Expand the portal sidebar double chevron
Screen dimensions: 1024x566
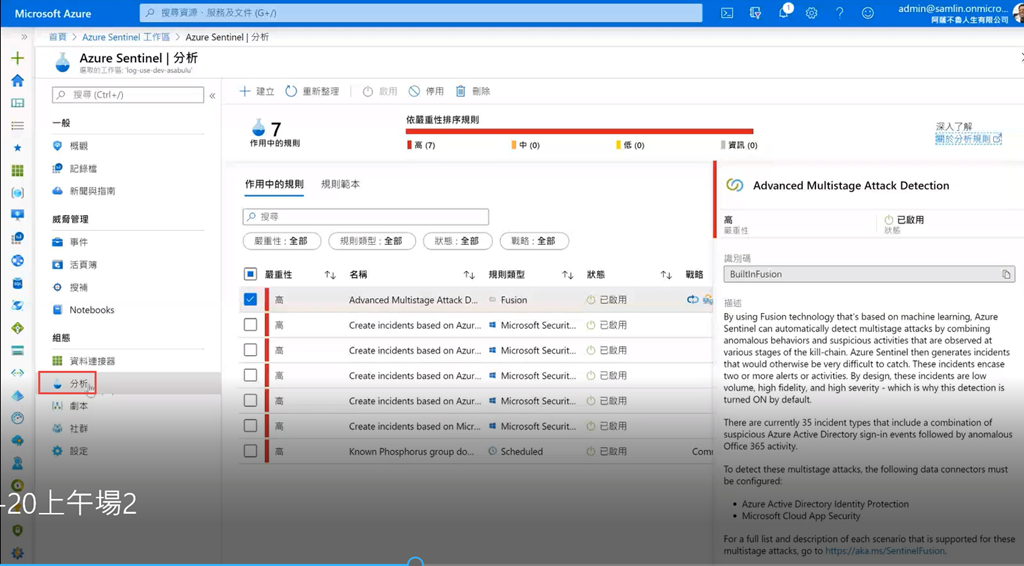tap(24, 37)
